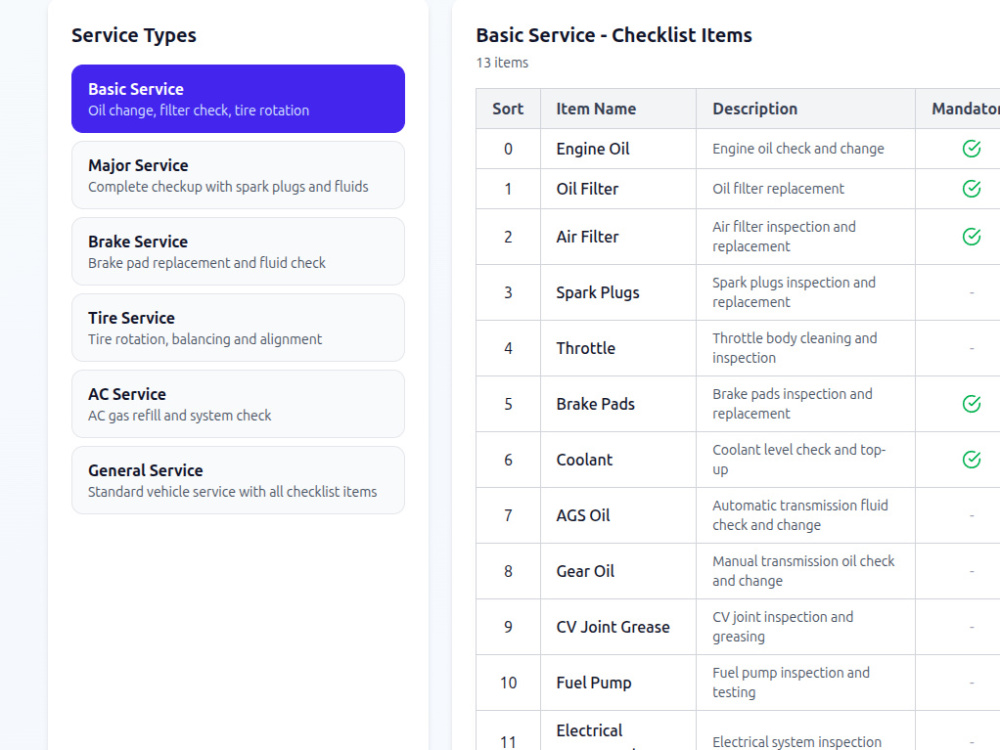The height and width of the screenshot is (750, 1000).
Task: Click the Sort column header
Action: point(508,109)
